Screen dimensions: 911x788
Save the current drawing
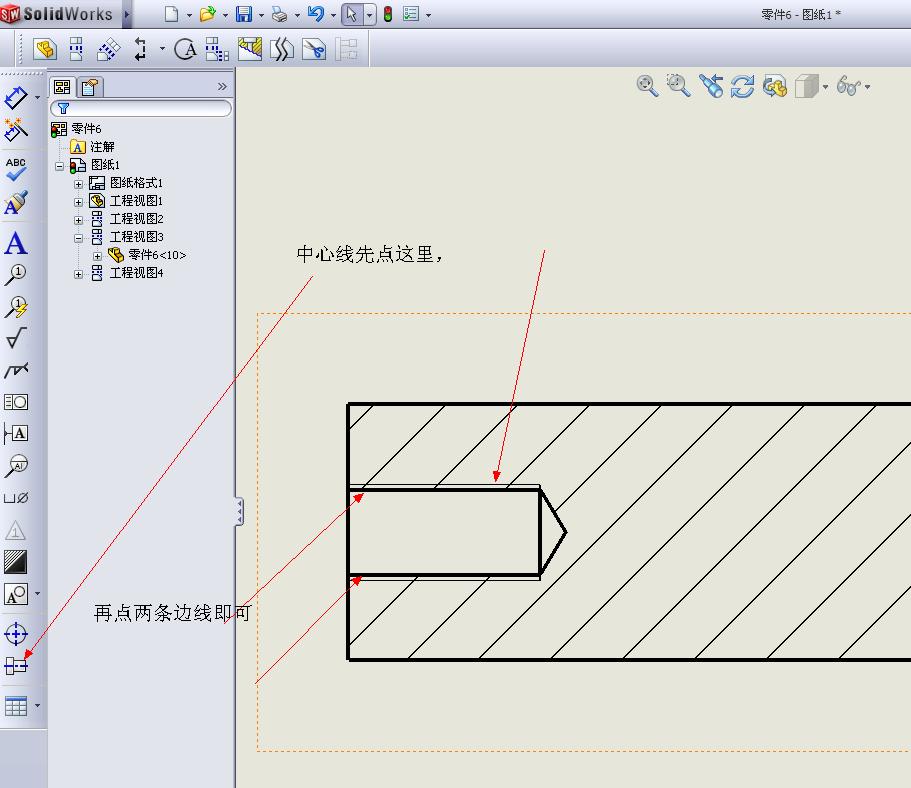(x=244, y=14)
